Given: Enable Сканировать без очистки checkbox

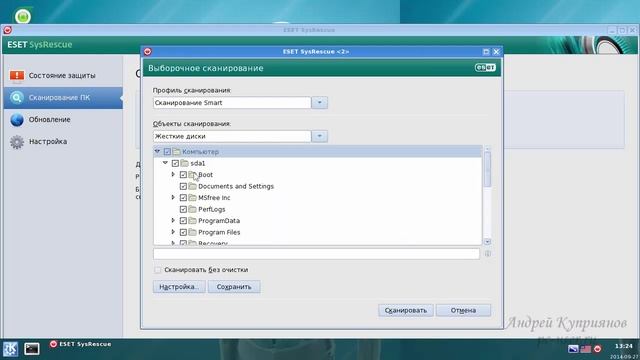Looking at the screenshot, I should (158, 270).
